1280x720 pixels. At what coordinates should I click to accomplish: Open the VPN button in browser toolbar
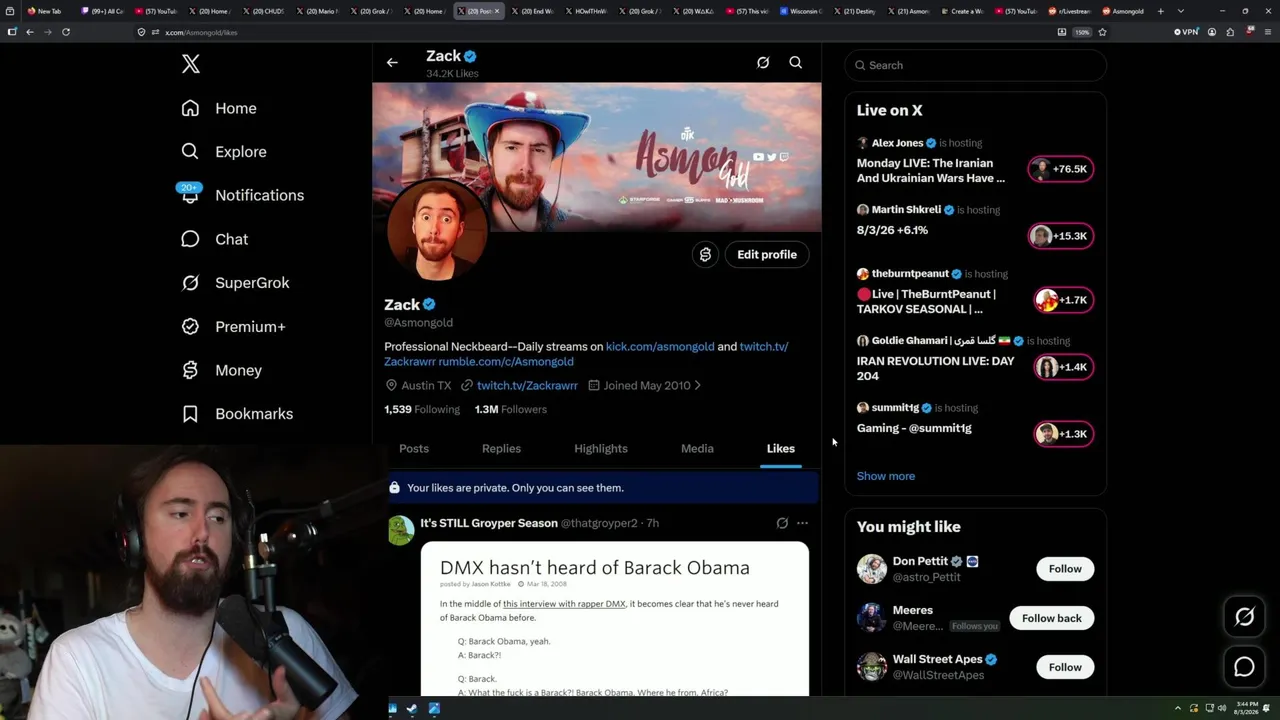(x=1186, y=32)
